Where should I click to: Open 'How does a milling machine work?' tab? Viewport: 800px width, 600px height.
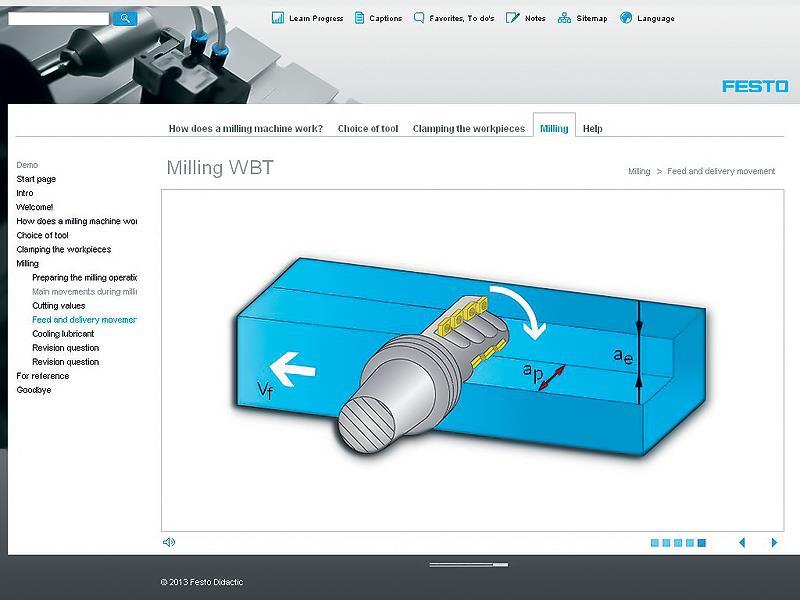click(x=246, y=129)
